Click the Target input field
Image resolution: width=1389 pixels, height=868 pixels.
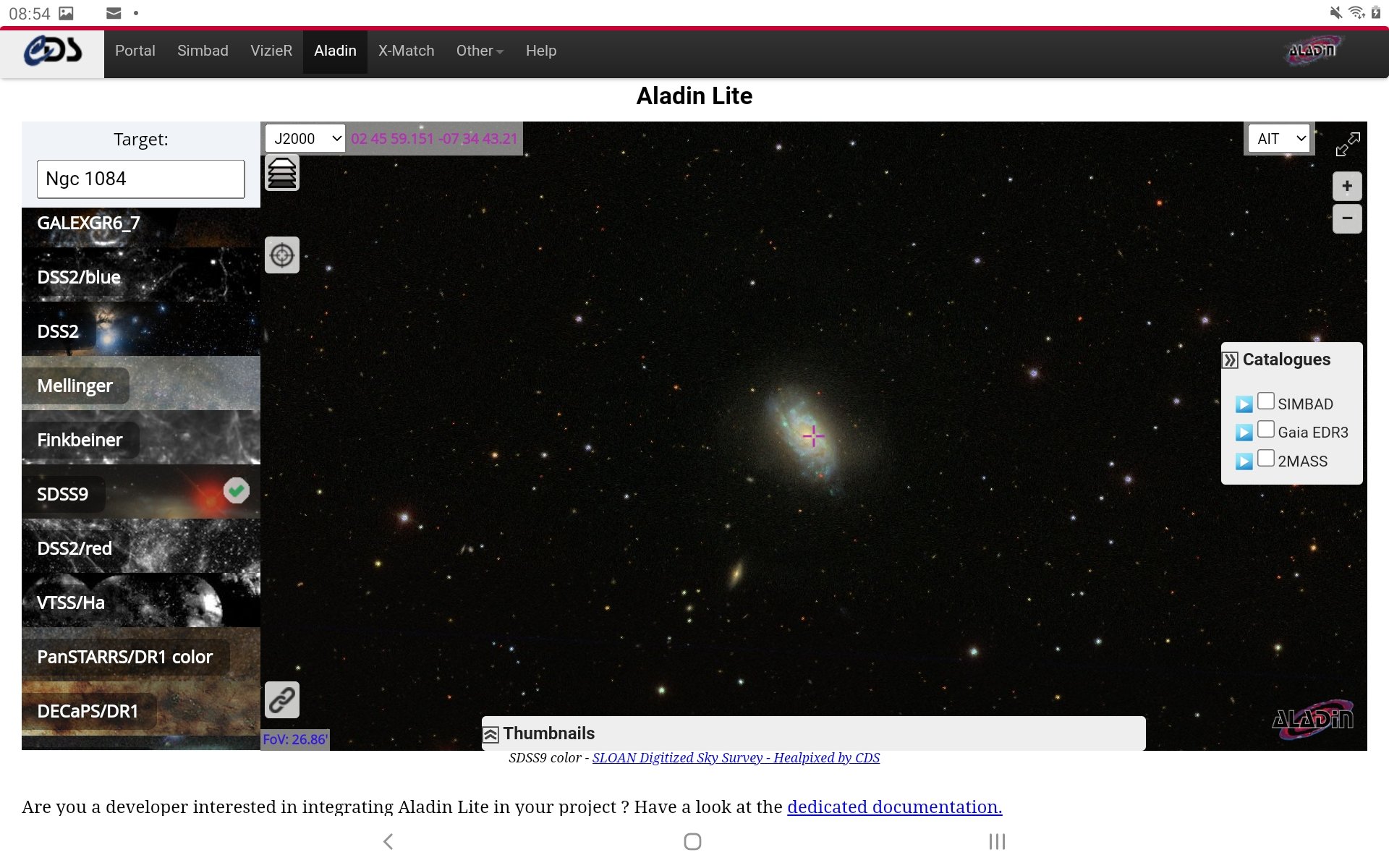click(x=141, y=179)
